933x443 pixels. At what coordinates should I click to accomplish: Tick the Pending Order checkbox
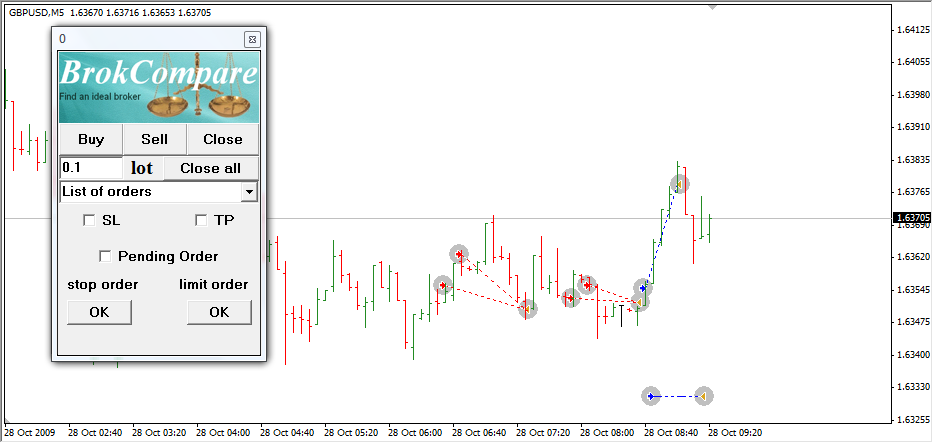(x=106, y=256)
